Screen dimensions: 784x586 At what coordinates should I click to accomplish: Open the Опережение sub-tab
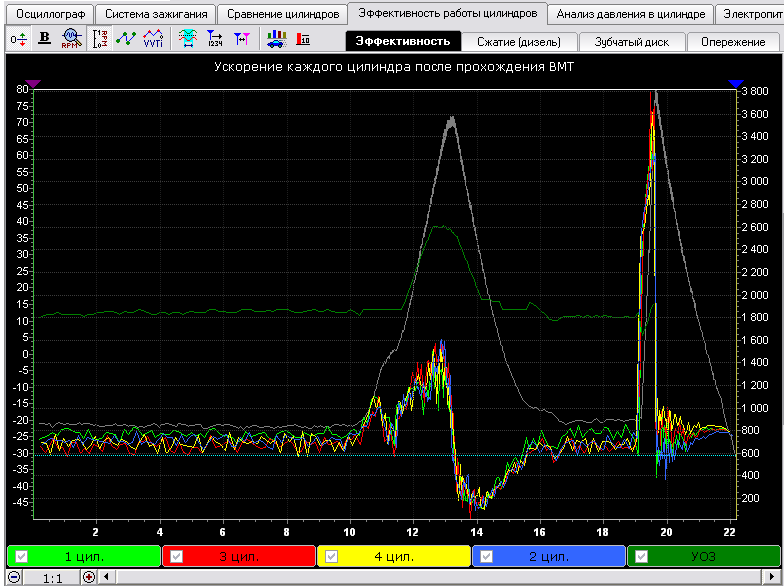tap(733, 42)
